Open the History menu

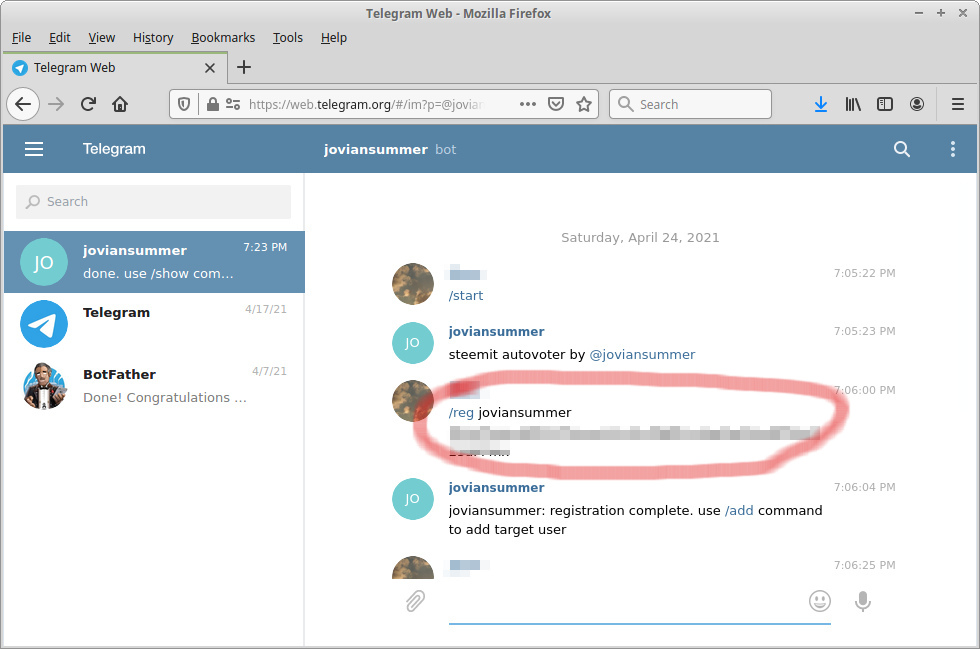click(x=153, y=38)
